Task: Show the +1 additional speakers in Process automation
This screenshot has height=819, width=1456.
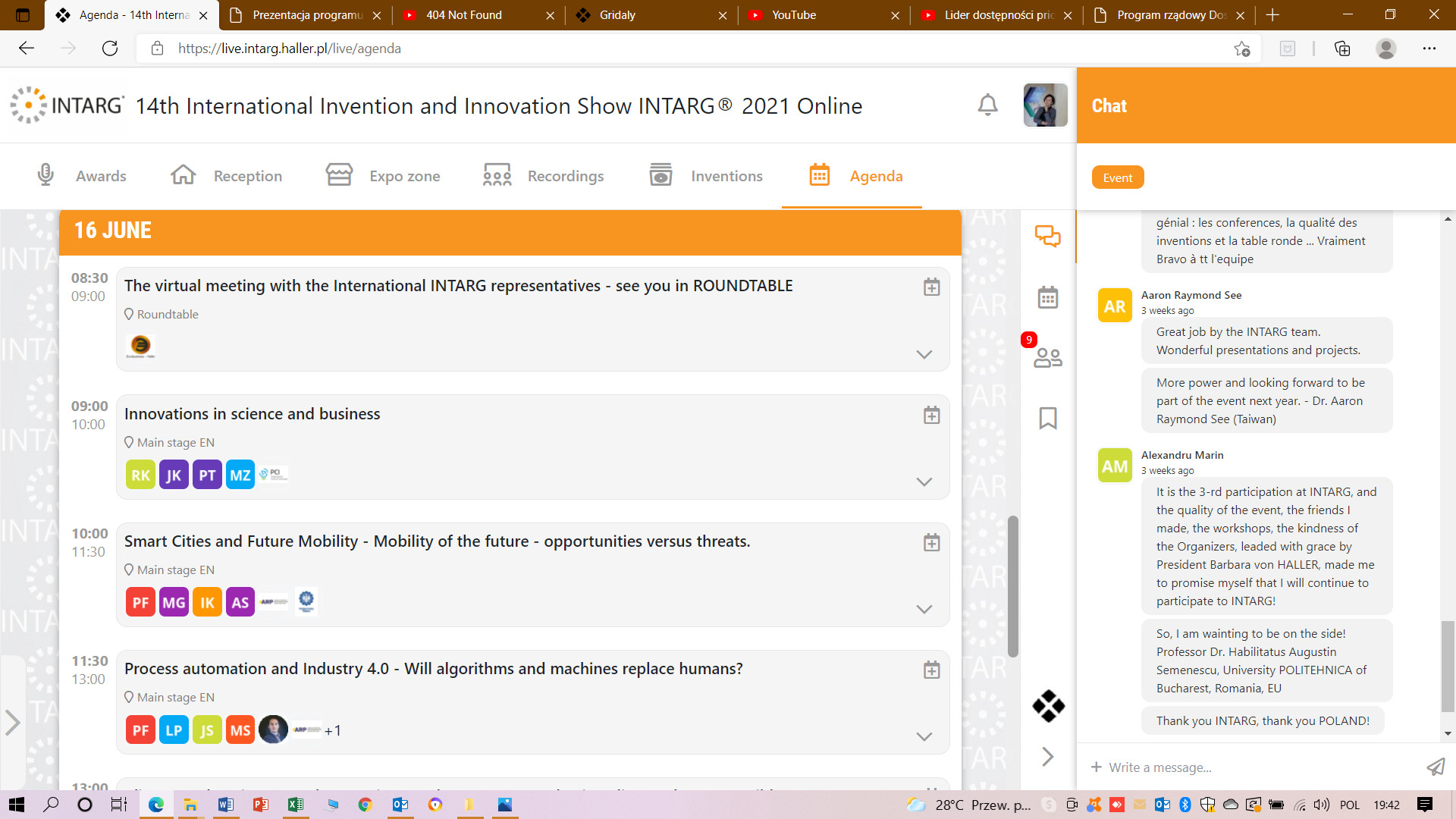Action: (x=332, y=730)
